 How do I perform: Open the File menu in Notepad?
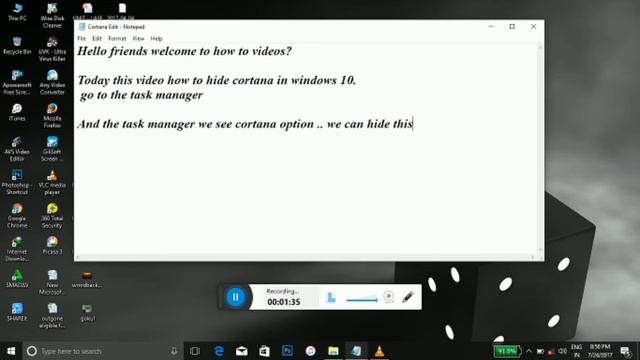82,38
